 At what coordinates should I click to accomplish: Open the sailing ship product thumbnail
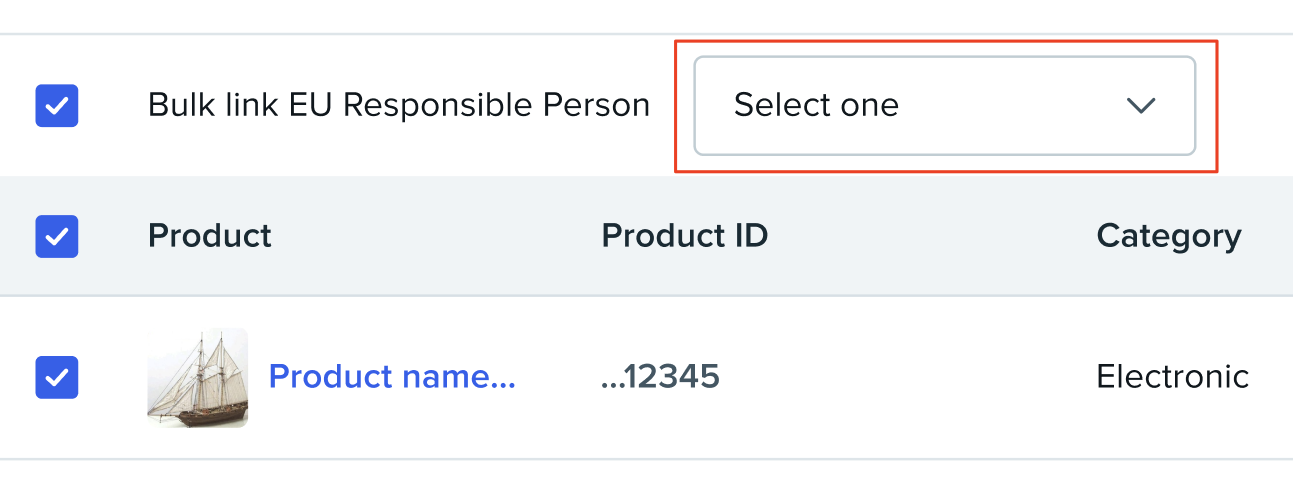pyautogui.click(x=197, y=377)
